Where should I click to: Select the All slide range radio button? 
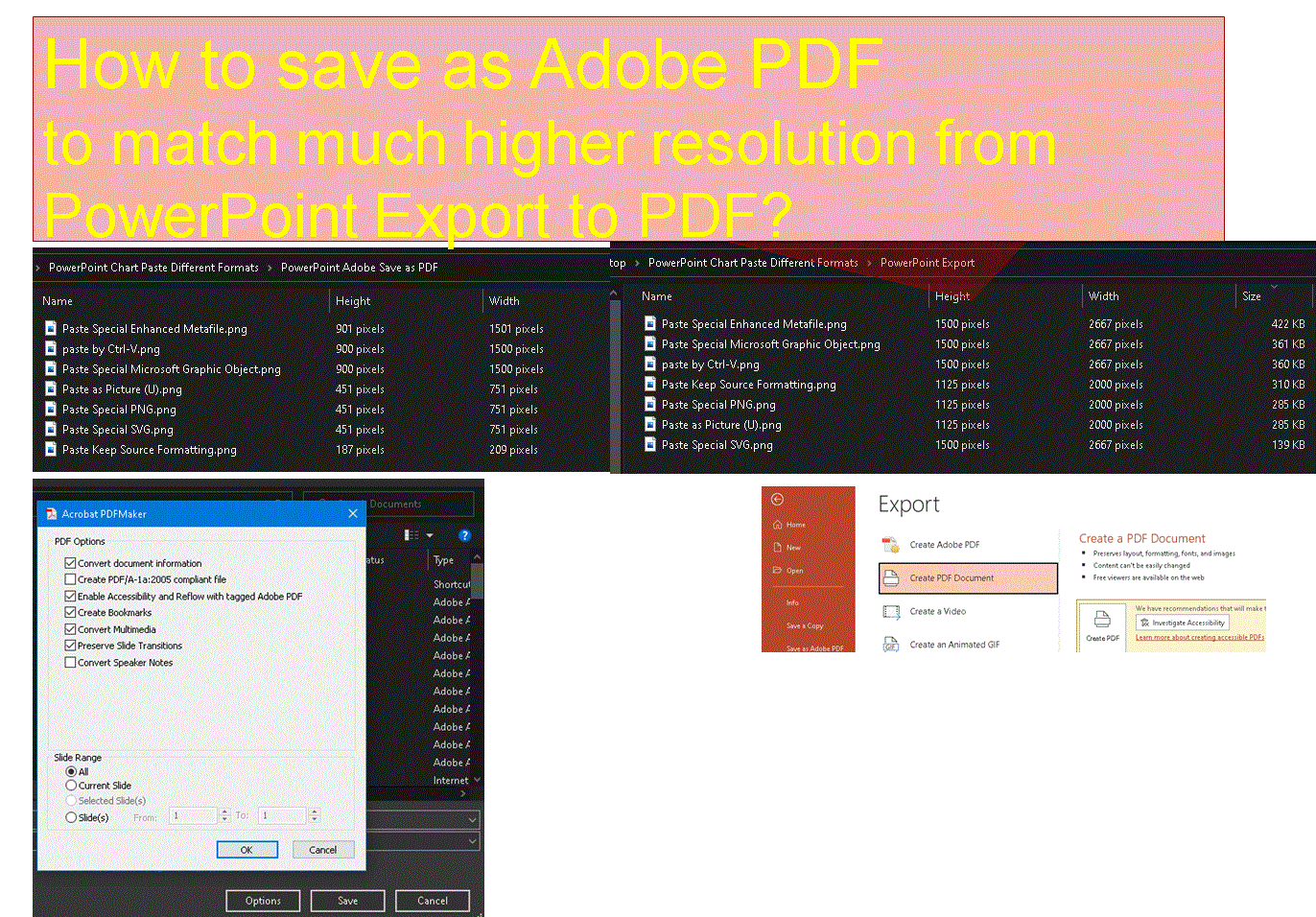(71, 771)
